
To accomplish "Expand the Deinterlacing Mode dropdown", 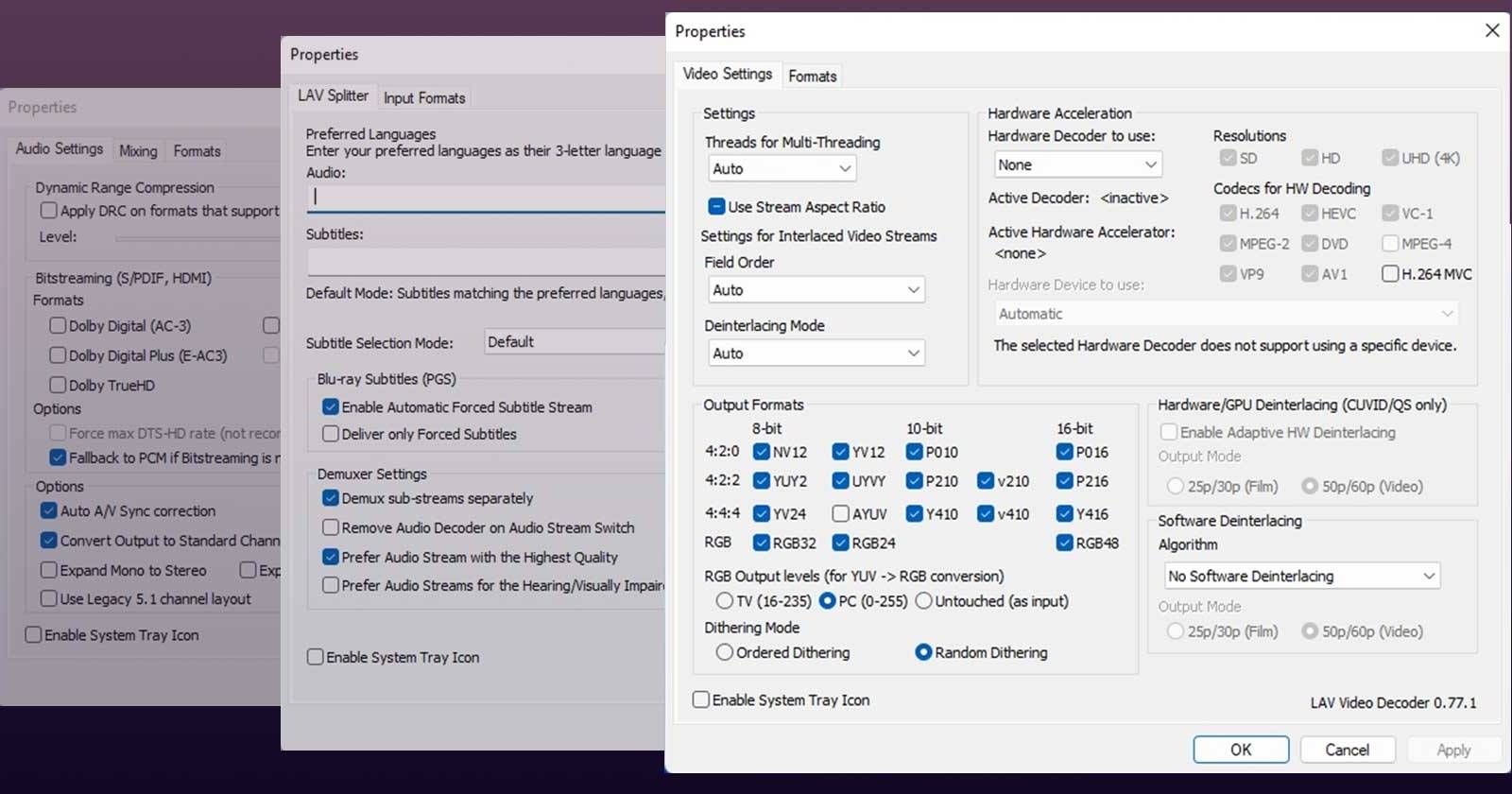I will (x=816, y=353).
